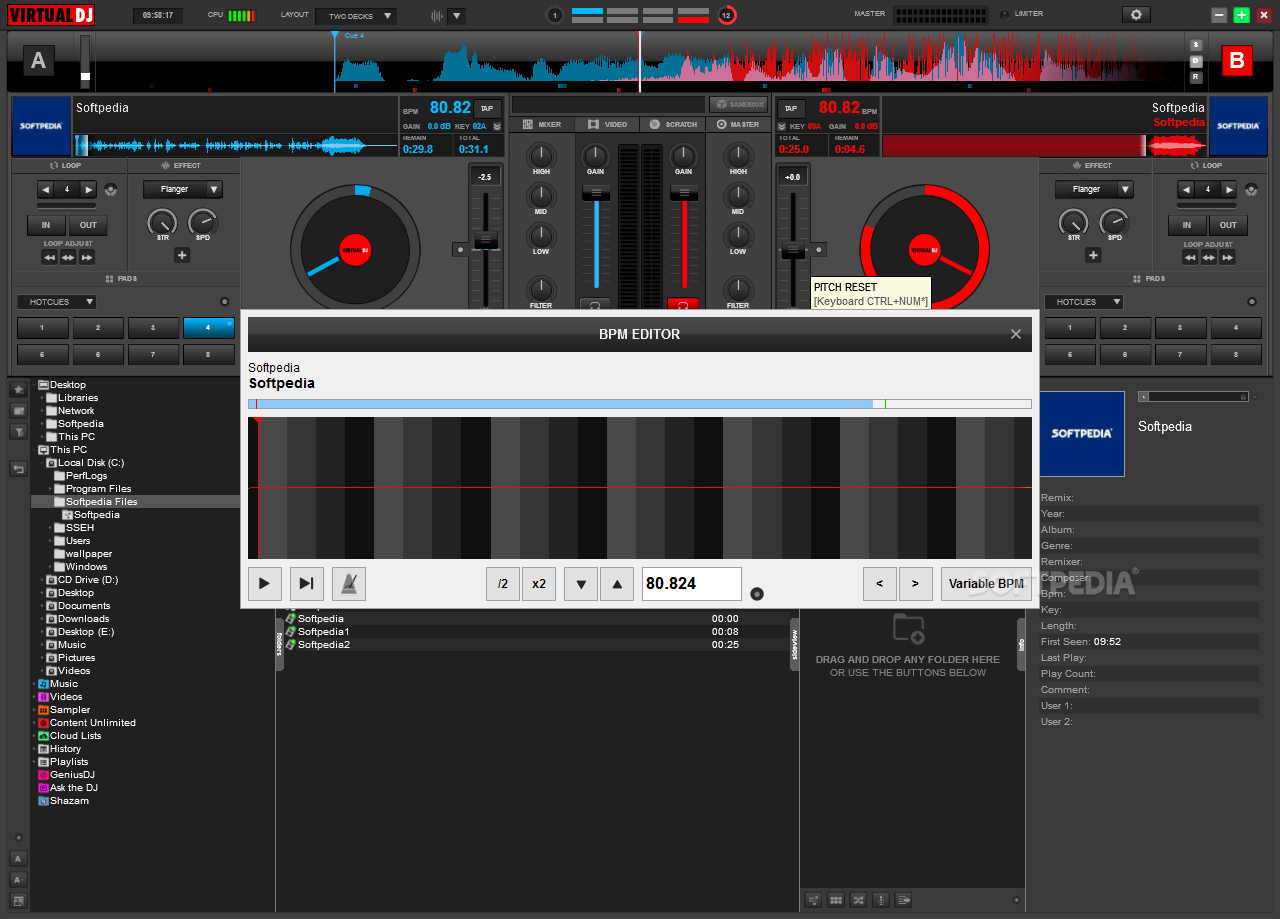
Task: Expand the History node in browser tree
Action: pos(34,749)
